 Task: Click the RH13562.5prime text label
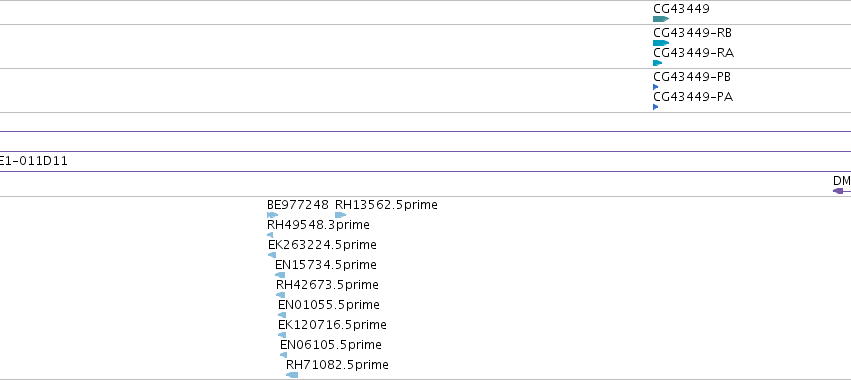pos(386,205)
